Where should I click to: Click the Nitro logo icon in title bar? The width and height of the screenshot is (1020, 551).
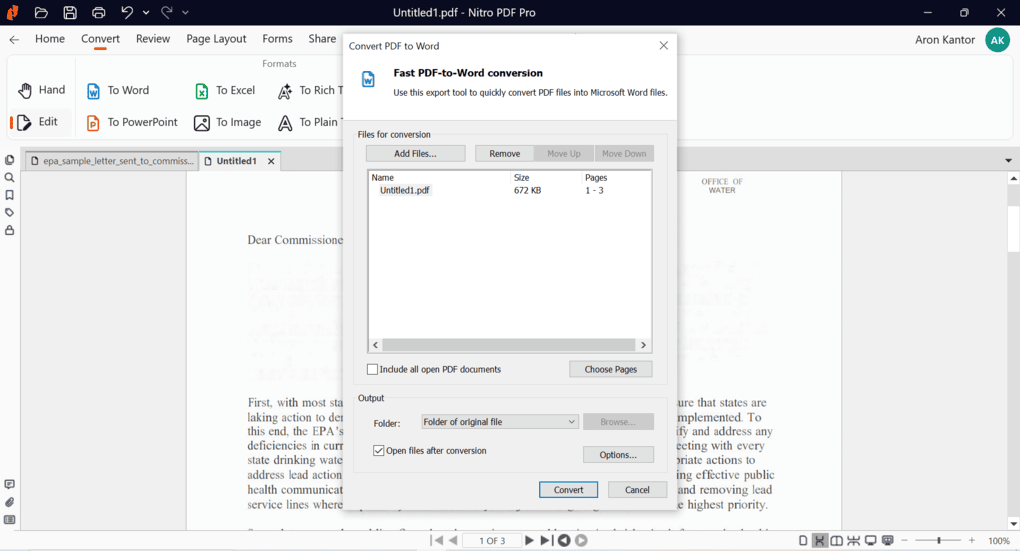point(12,12)
